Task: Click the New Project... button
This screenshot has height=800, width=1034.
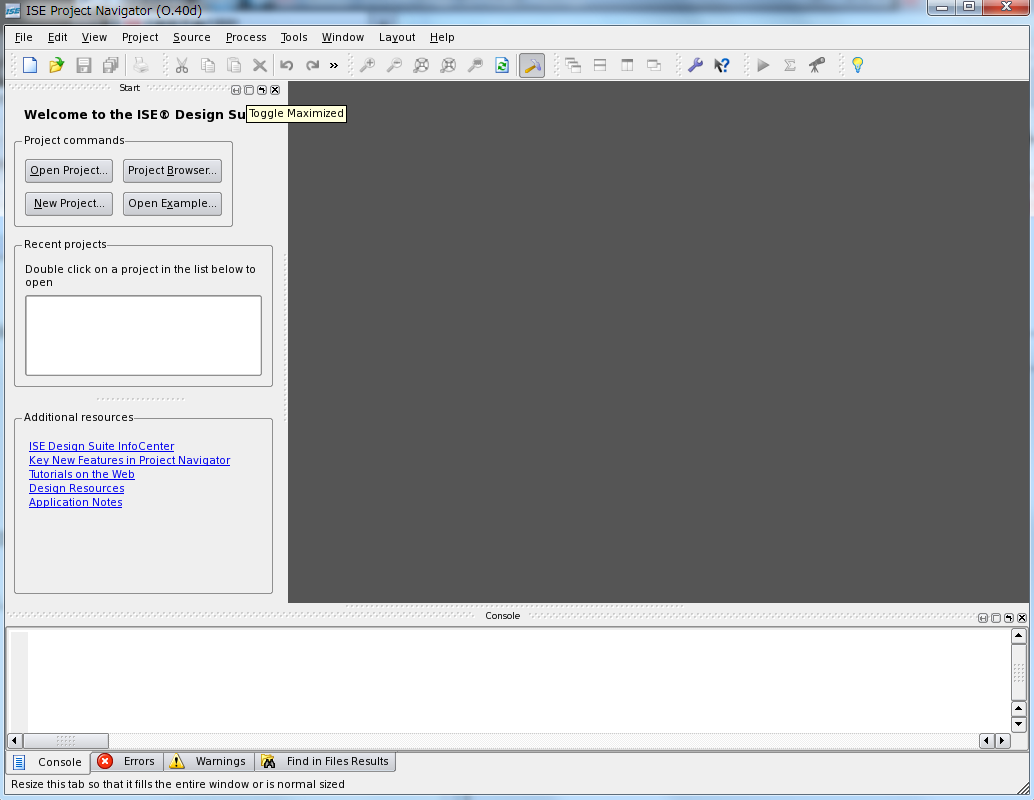Action: coord(69,204)
